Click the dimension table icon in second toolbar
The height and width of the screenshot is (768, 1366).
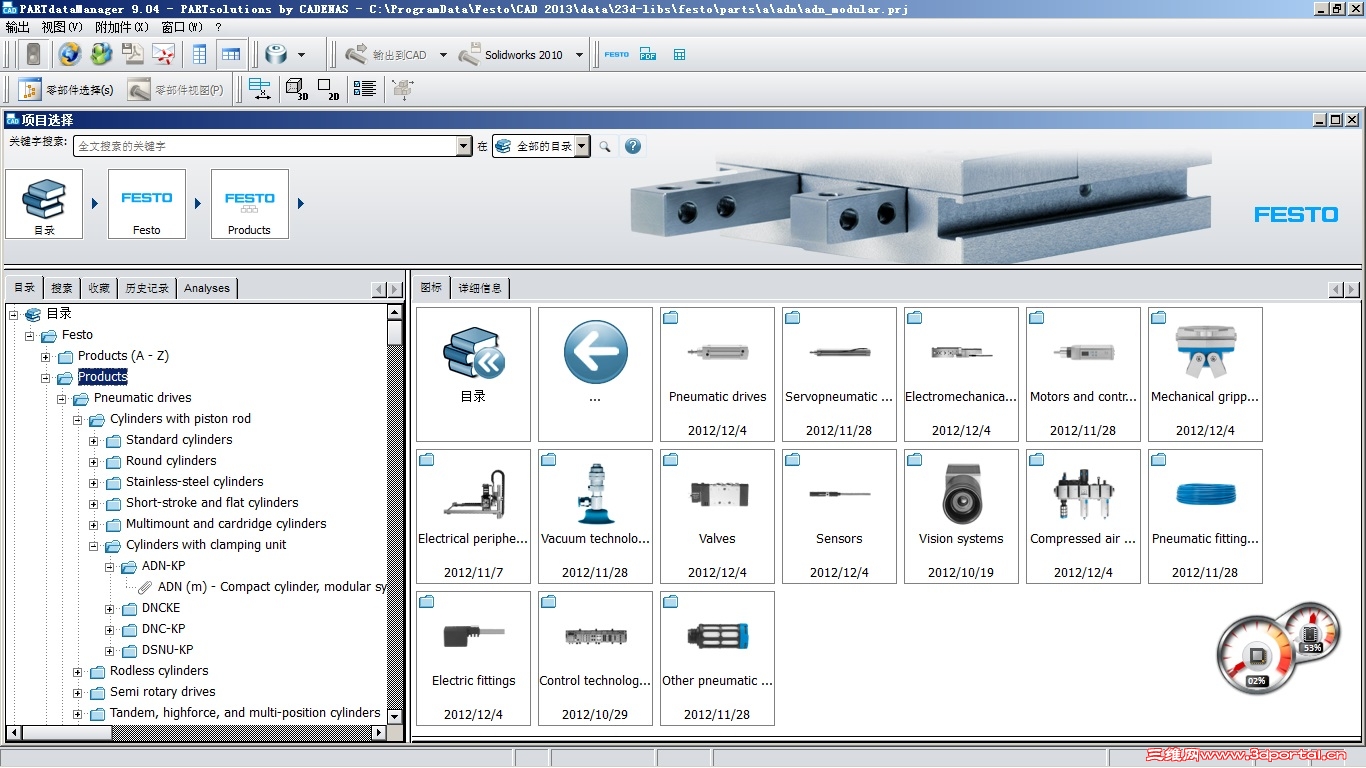pyautogui.click(x=260, y=90)
